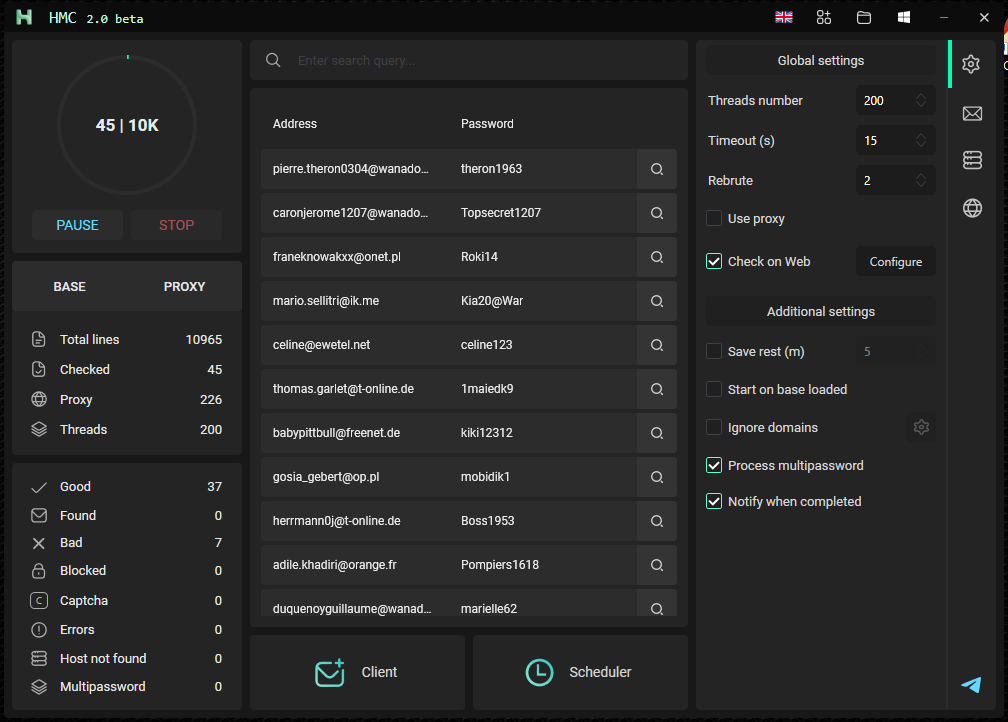Open the settings gear sidebar tab
The image size is (1008, 722).
pos(971,64)
